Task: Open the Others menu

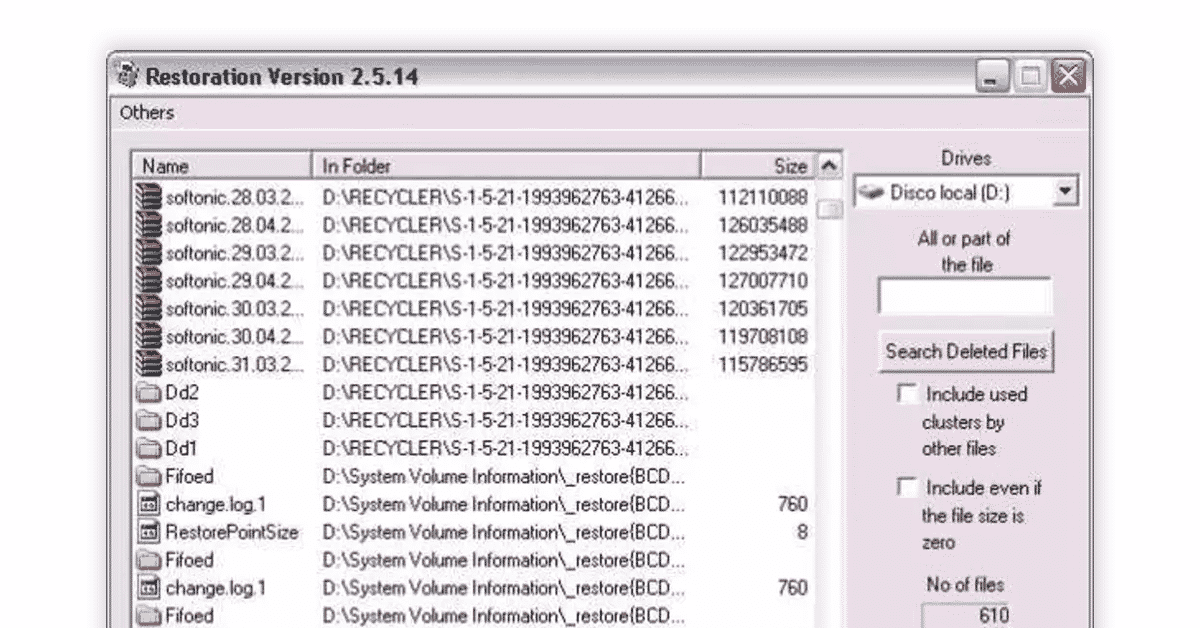Action: pyautogui.click(x=147, y=112)
